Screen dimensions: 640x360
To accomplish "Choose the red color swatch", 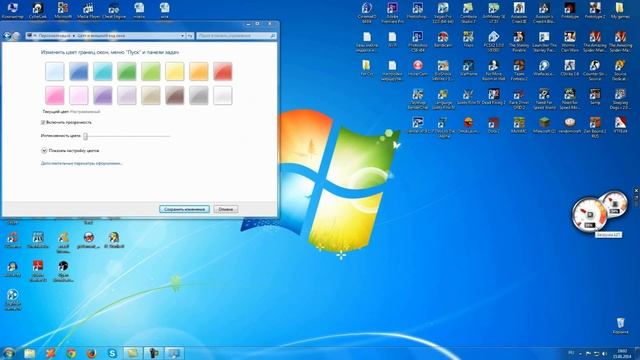I will coord(223,71).
